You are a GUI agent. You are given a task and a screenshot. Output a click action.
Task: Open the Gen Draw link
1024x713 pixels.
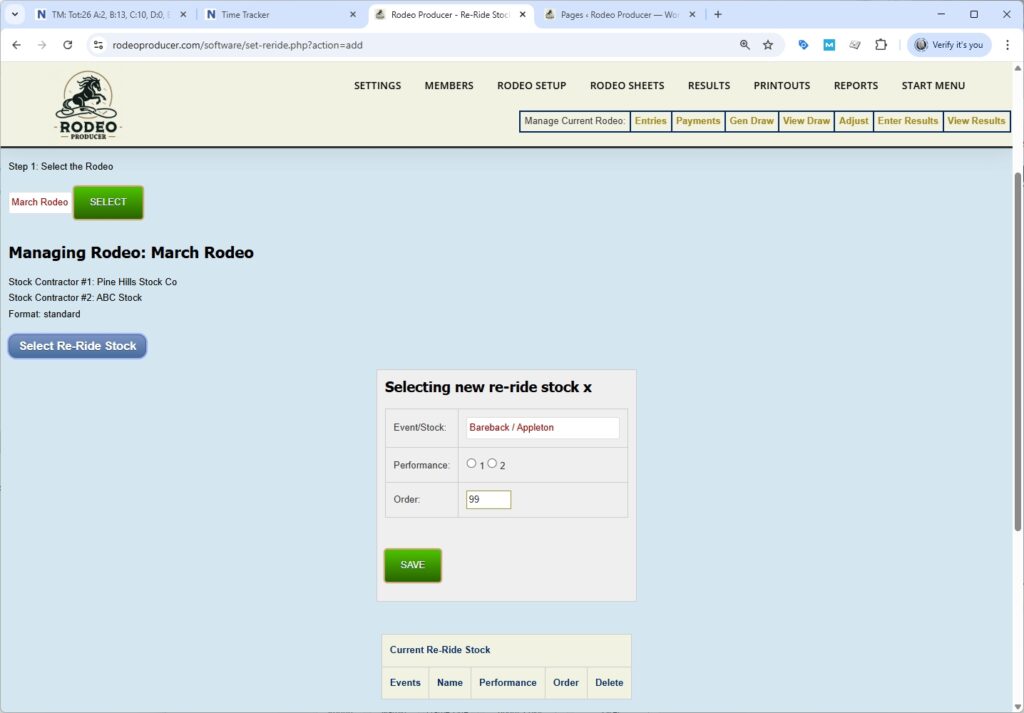click(x=751, y=120)
